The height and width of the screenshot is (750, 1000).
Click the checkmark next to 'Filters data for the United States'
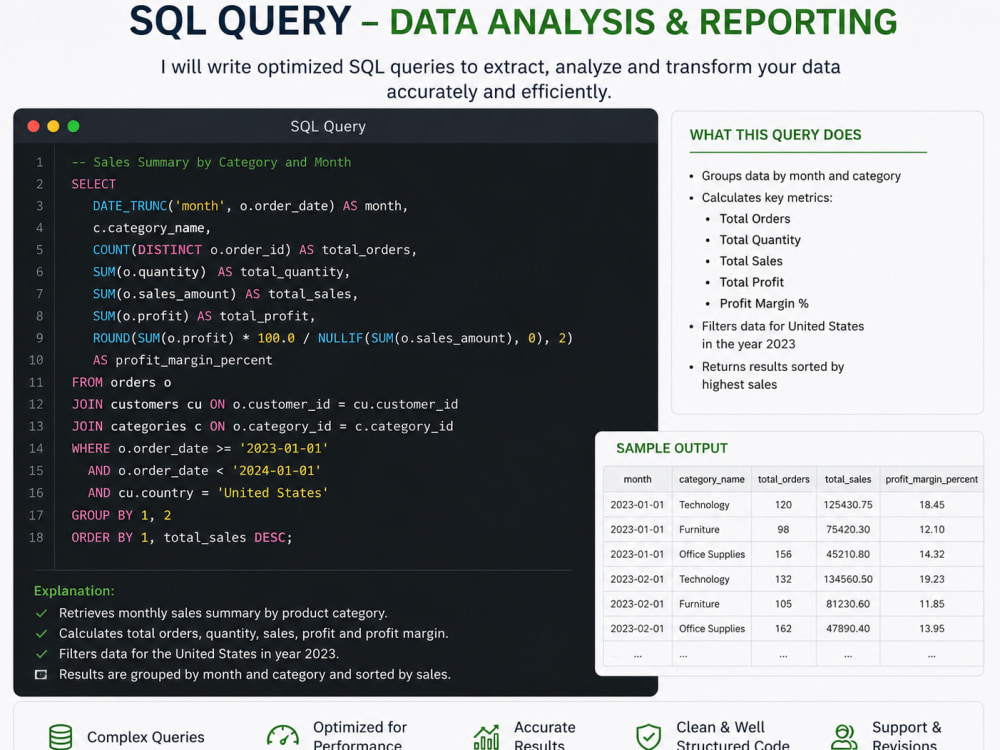(41, 654)
